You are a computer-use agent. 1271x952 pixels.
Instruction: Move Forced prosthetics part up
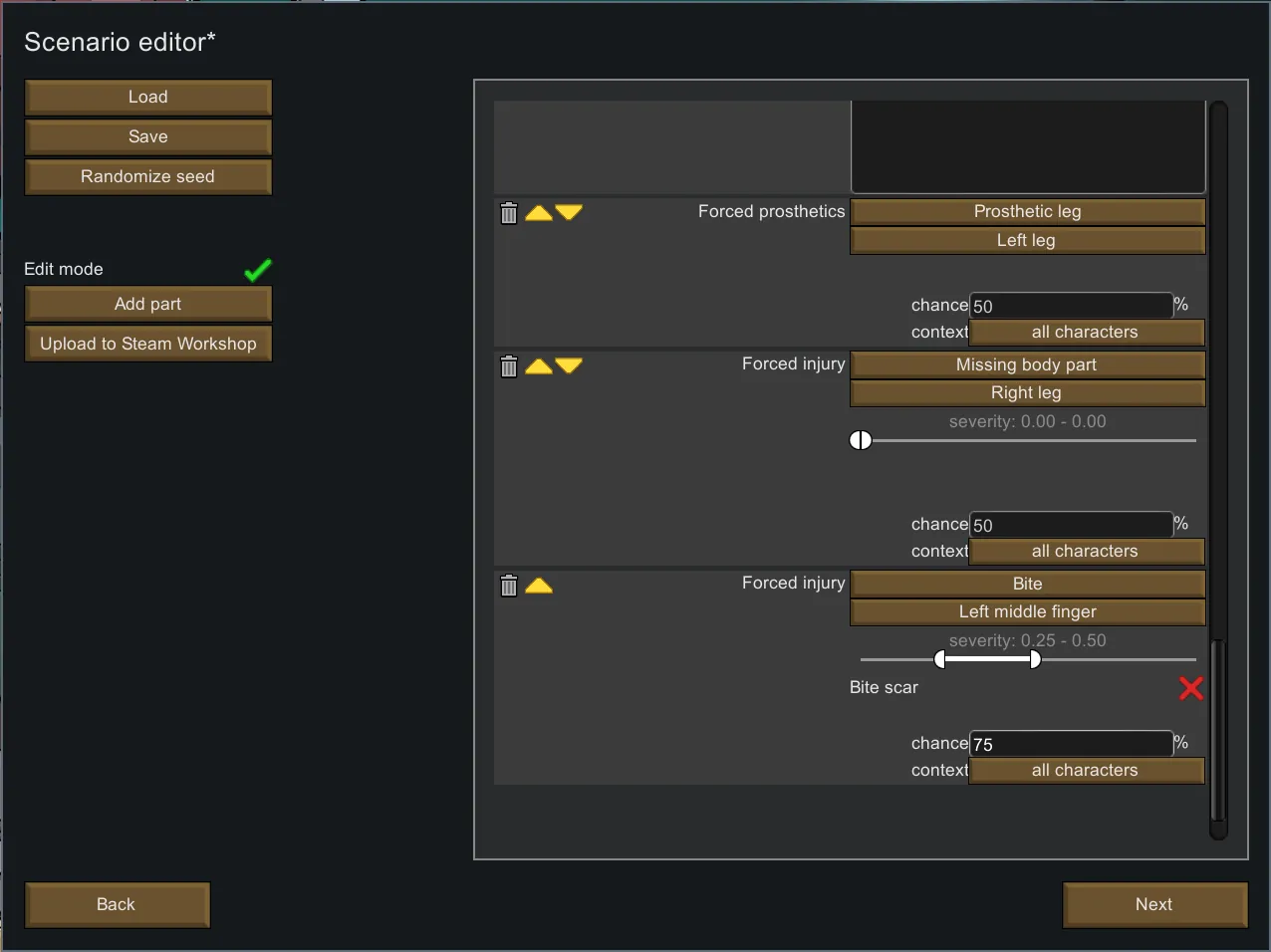(539, 213)
